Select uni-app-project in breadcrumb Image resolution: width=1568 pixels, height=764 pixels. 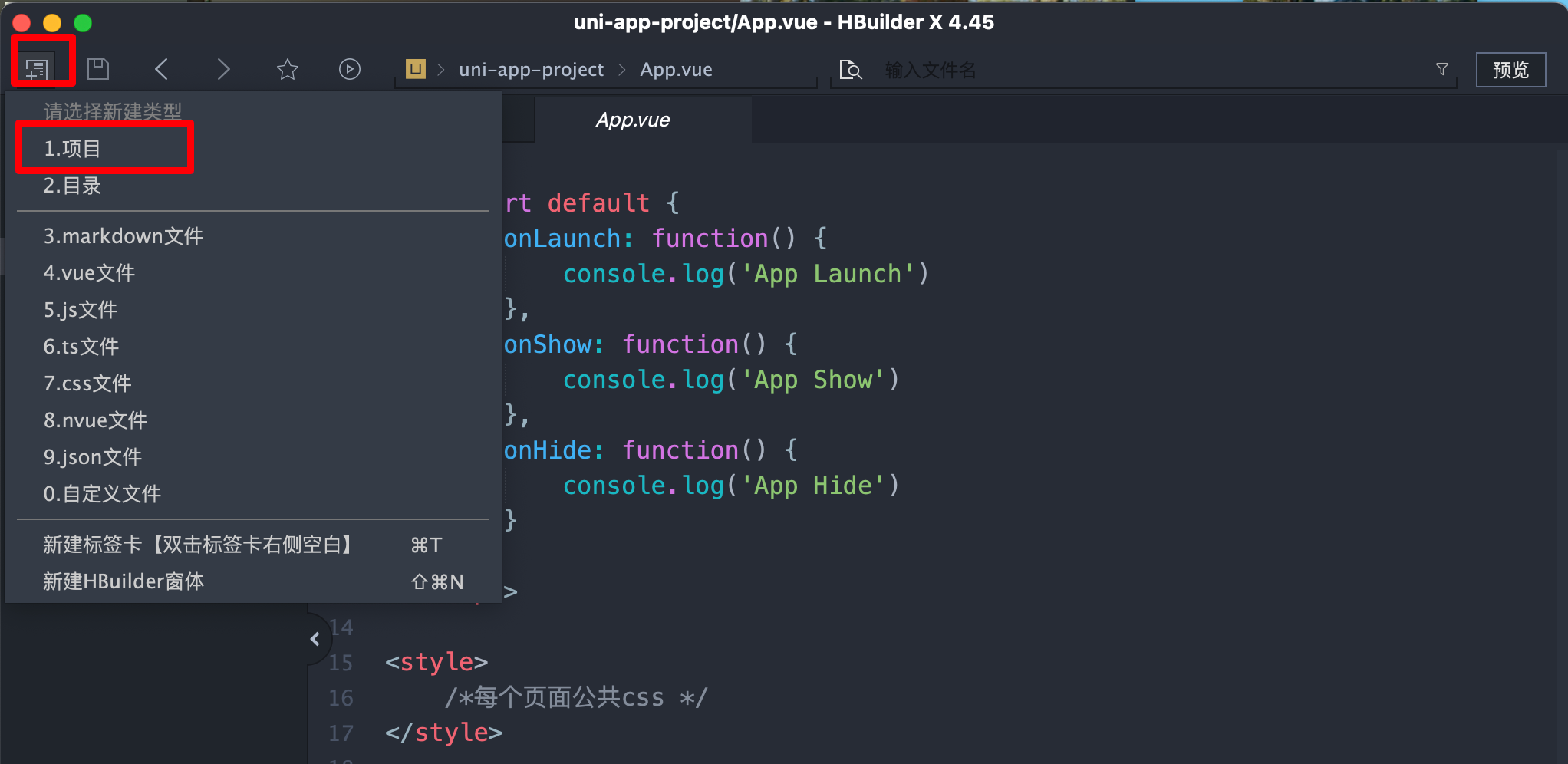[x=531, y=69]
